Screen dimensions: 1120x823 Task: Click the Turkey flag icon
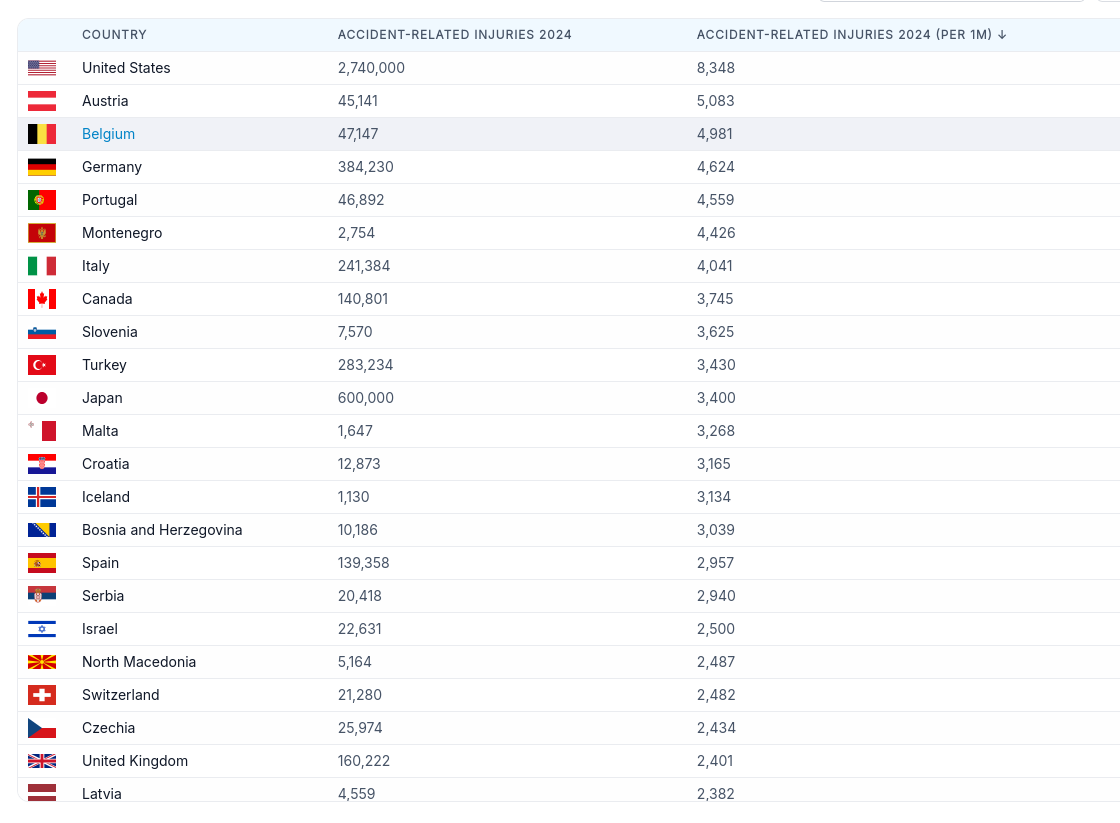41,365
